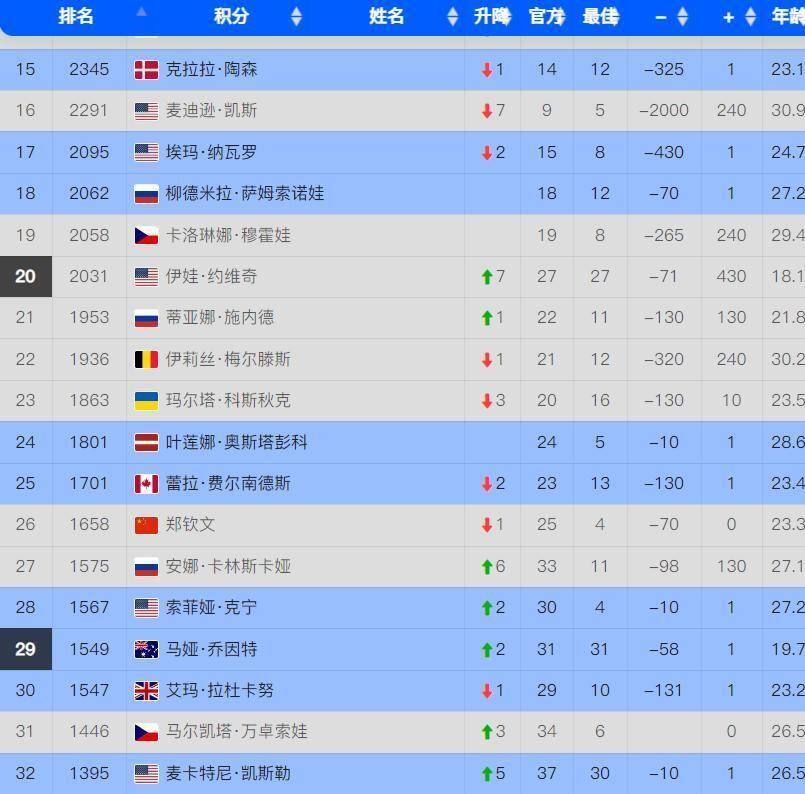Sort by 姓名 column sort arrows
805x794 pixels.
452,16
